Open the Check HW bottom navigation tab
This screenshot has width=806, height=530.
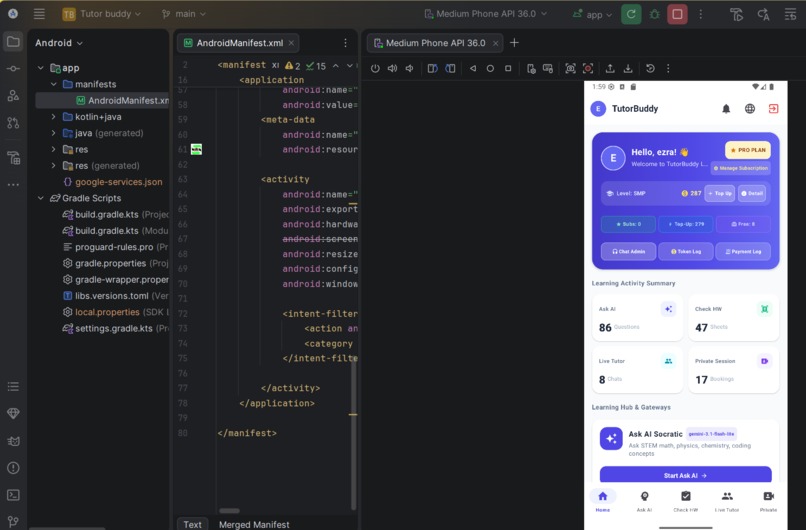click(686, 501)
